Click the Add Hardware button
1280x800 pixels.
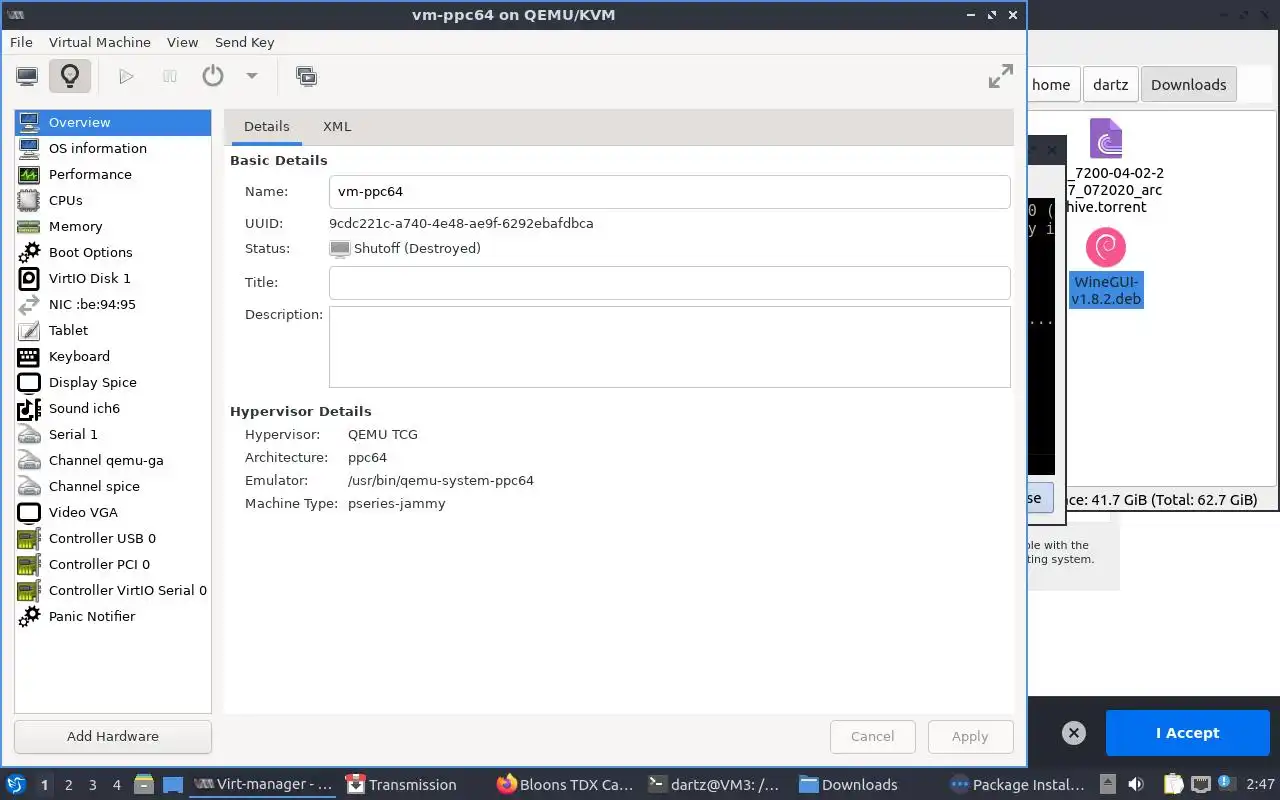113,736
